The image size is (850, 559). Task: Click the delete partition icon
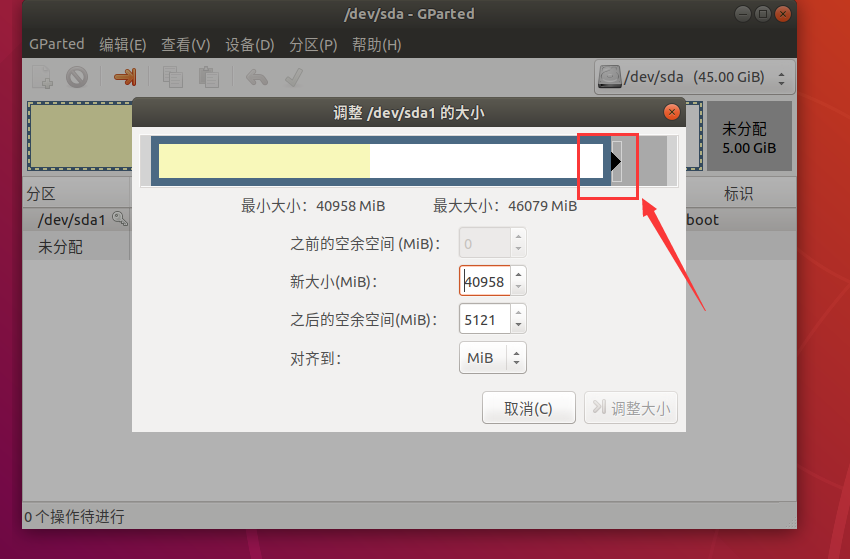(77, 77)
